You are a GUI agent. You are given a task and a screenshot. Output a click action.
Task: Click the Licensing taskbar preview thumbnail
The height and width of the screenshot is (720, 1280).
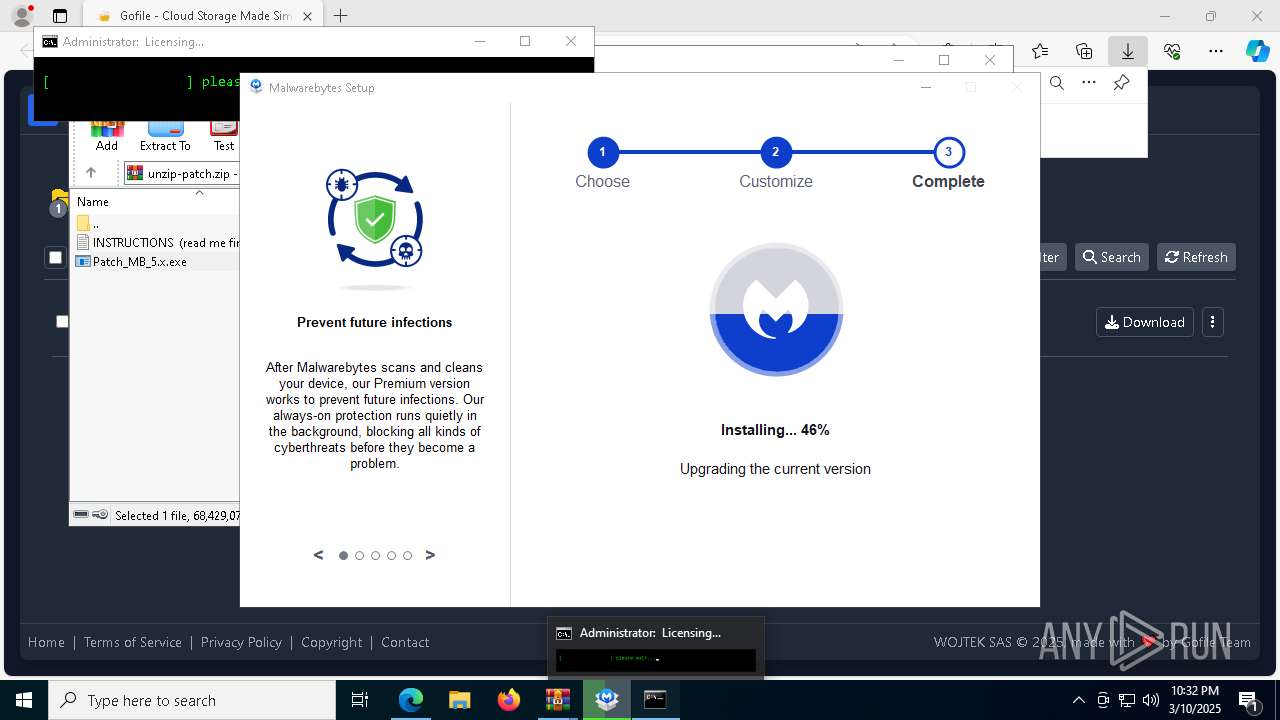click(656, 649)
